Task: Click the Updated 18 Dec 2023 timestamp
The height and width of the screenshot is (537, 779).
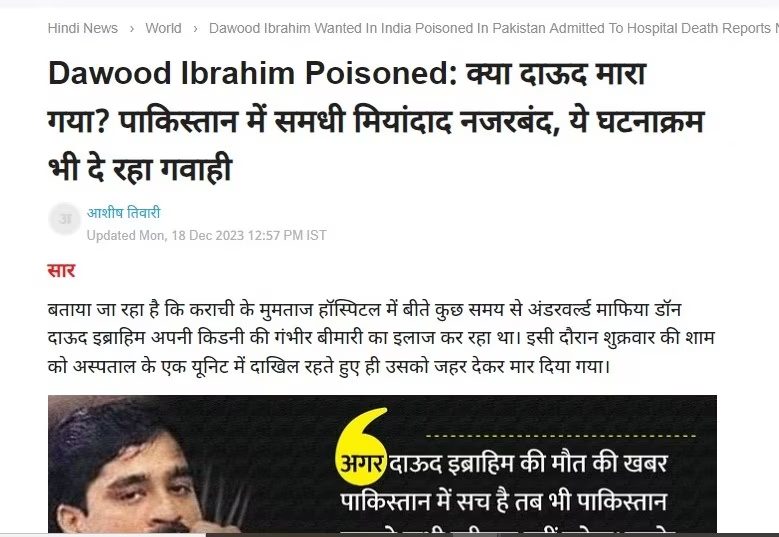Action: coord(207,235)
